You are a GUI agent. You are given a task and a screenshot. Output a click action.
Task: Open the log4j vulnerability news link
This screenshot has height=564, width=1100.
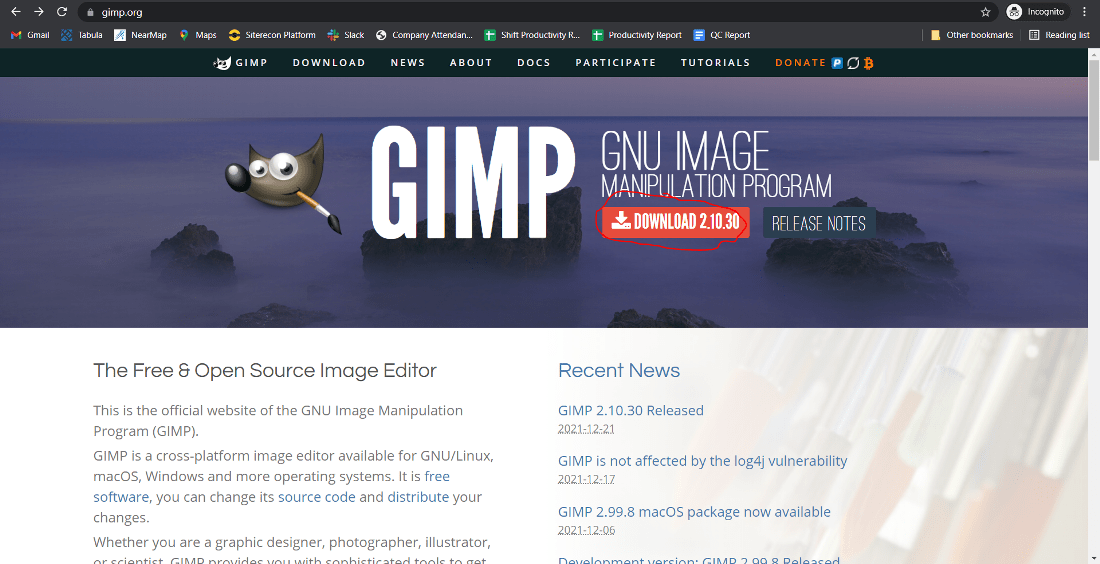[x=702, y=461]
